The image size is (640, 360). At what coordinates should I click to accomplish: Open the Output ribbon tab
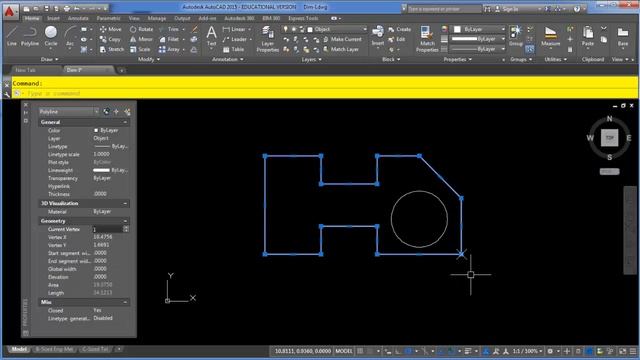pos(182,18)
